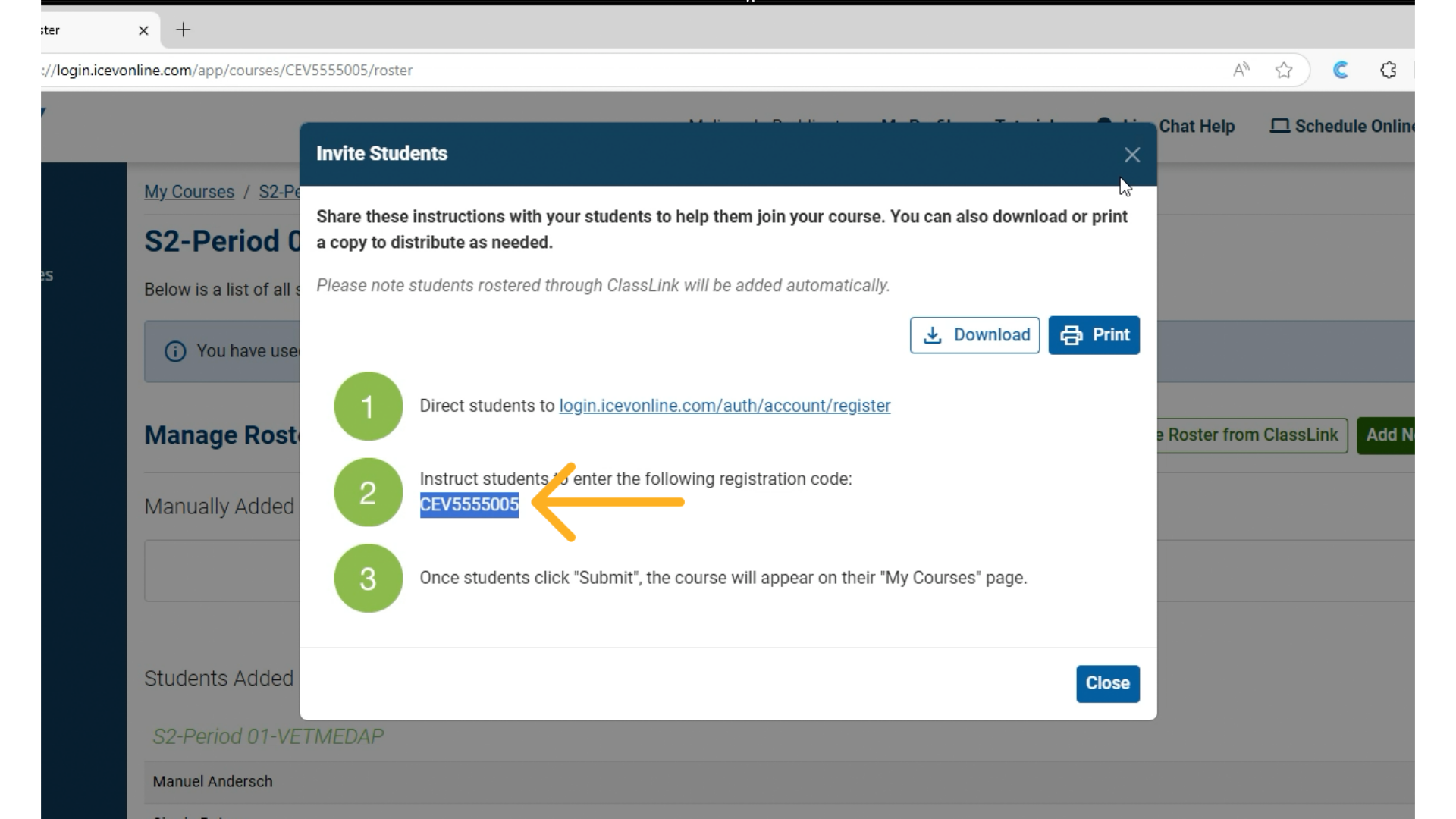Open a new browser tab with the plus
1456x819 pixels.
click(183, 30)
